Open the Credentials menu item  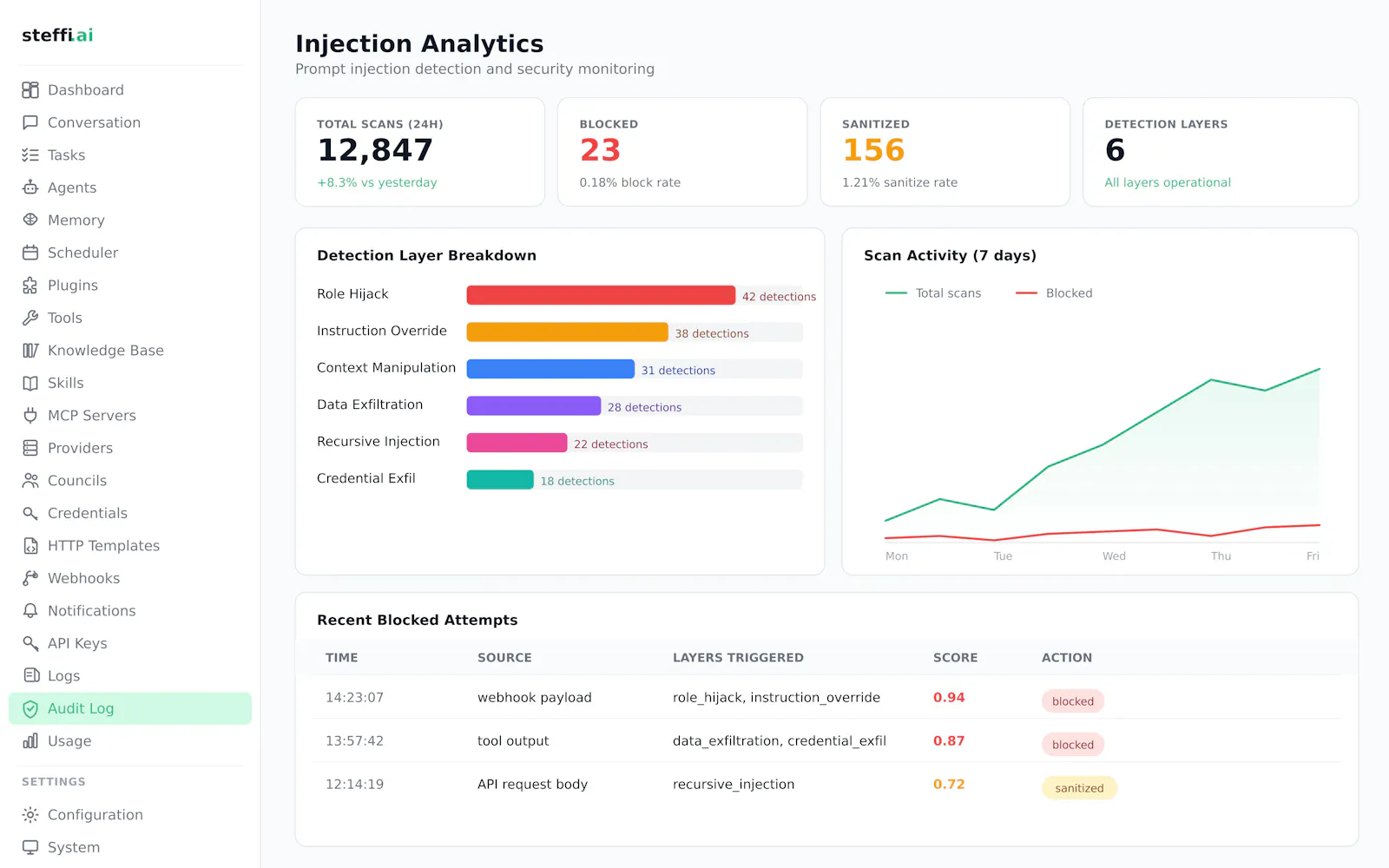click(130, 513)
